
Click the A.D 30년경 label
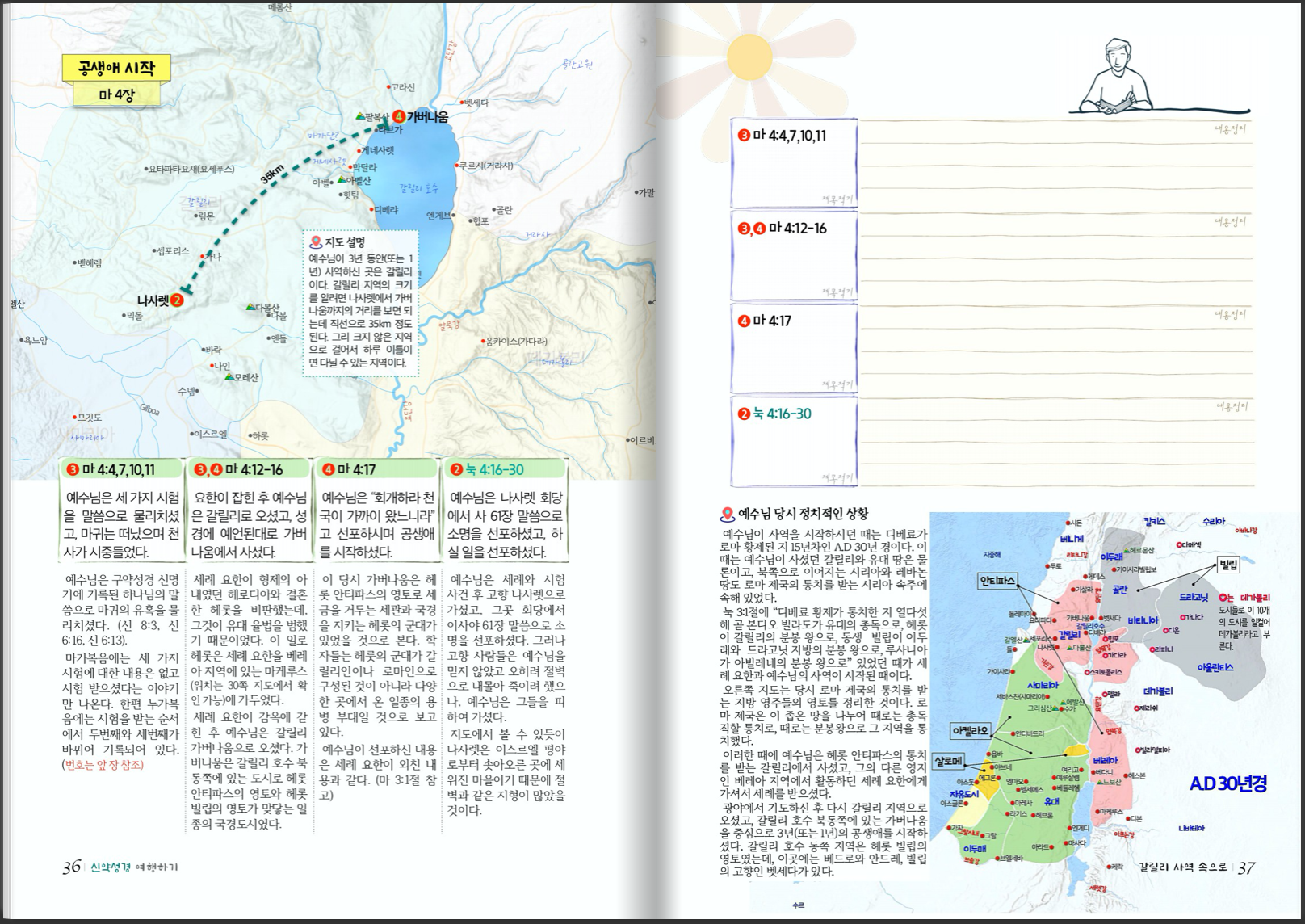[1228, 783]
